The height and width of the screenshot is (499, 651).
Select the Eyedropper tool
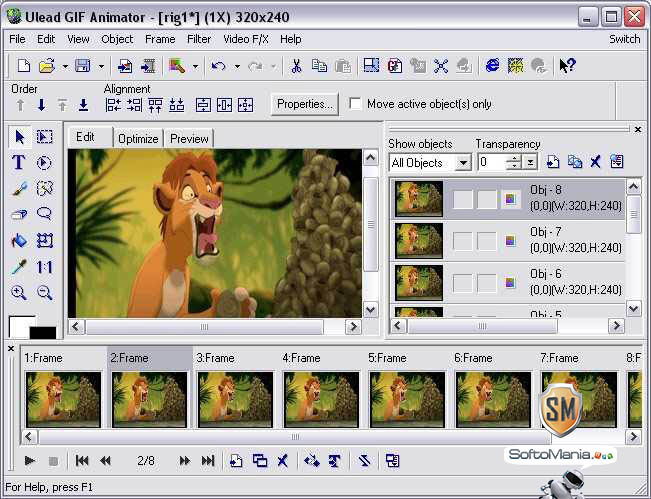pos(19,267)
